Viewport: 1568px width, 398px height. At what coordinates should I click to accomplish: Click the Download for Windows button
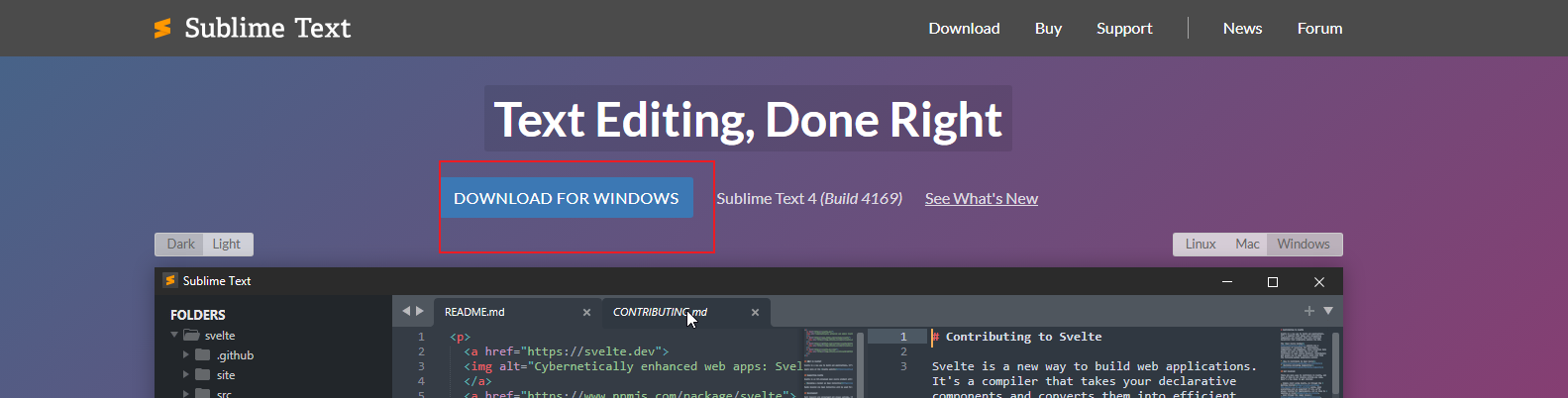567,198
